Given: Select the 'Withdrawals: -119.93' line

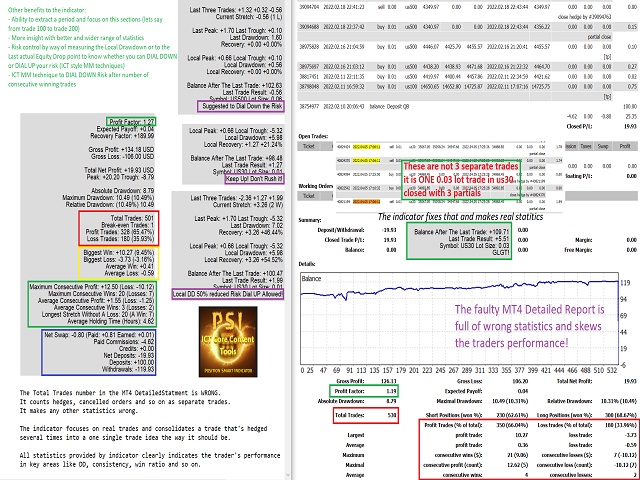Looking at the screenshot, I should click(x=128, y=369).
